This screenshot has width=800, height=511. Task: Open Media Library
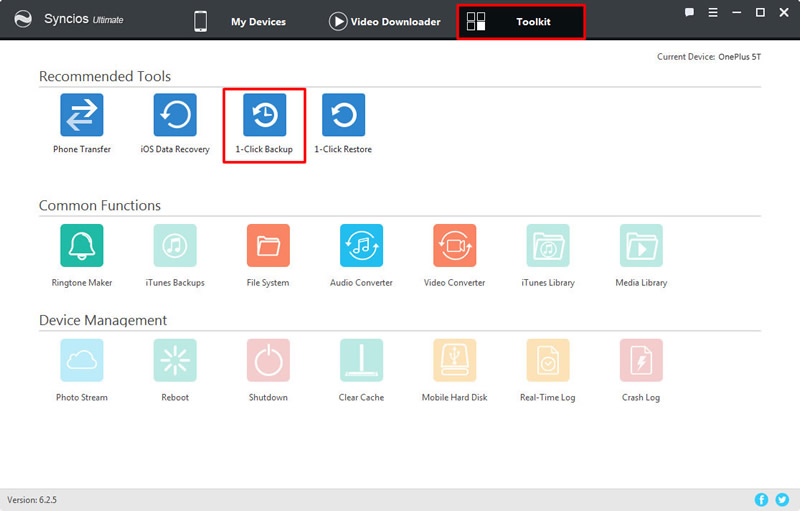641,245
